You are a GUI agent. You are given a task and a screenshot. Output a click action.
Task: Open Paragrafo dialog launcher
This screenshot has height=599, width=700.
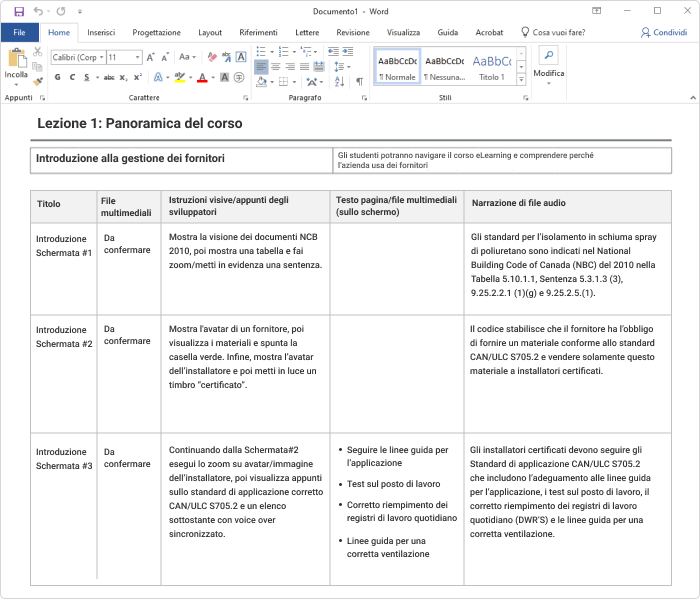point(364,98)
